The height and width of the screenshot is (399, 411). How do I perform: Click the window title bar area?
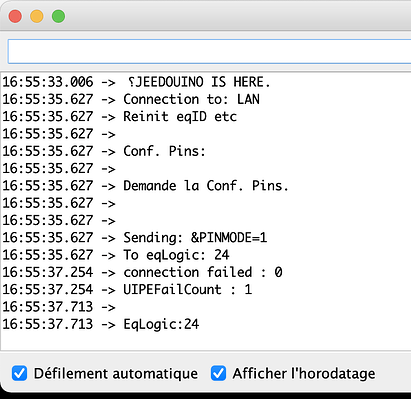tap(233, 16)
